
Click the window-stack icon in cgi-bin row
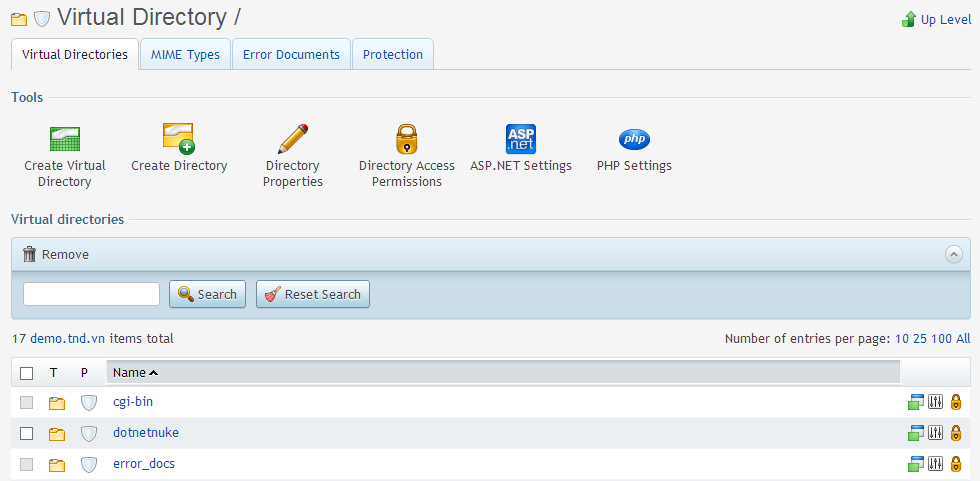coord(916,402)
